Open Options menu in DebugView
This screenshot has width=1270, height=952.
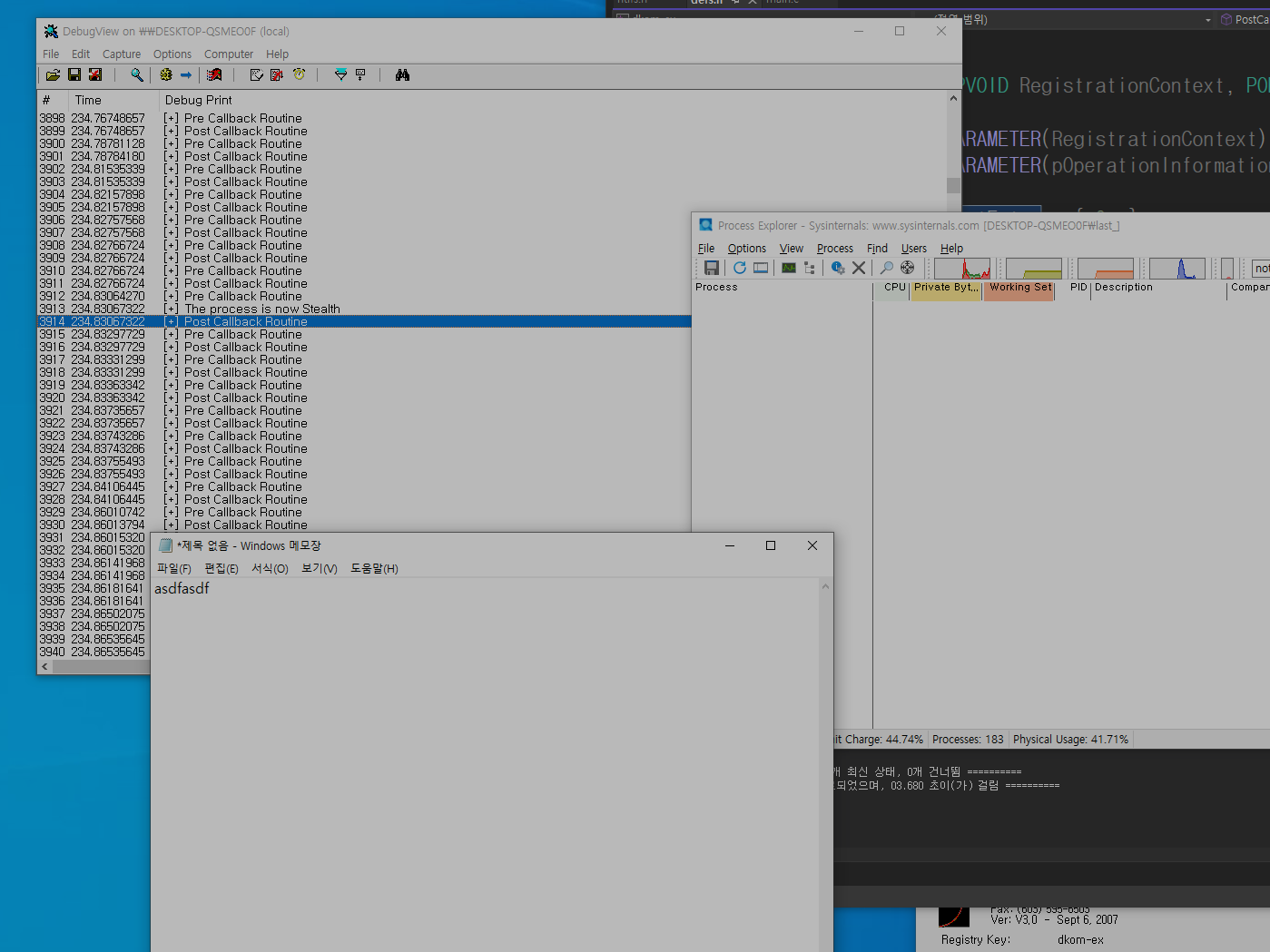tap(172, 54)
